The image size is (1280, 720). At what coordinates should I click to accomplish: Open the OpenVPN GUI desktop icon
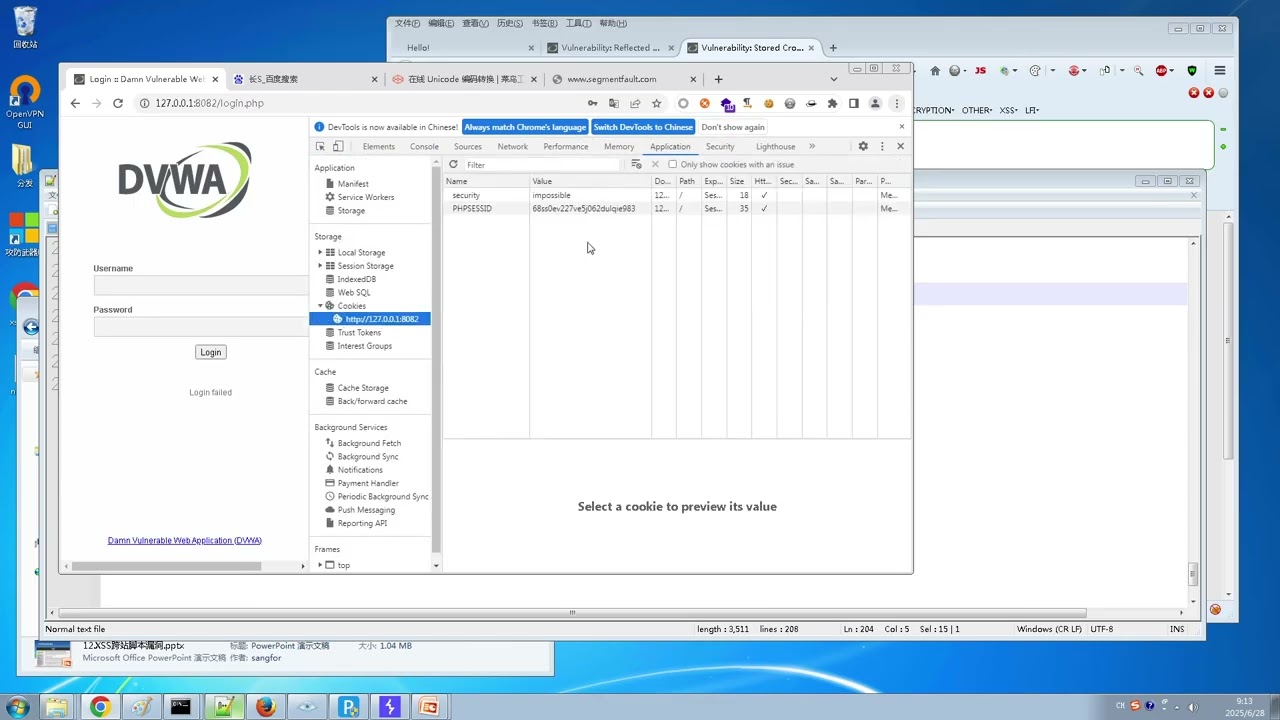pyautogui.click(x=25, y=104)
